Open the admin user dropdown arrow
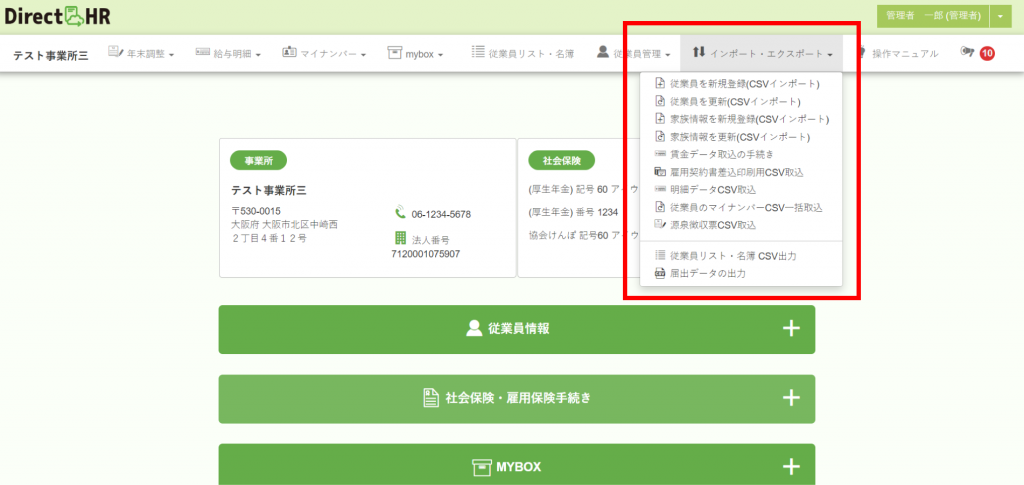Screen dimensions: 1024x485 [1000, 16]
